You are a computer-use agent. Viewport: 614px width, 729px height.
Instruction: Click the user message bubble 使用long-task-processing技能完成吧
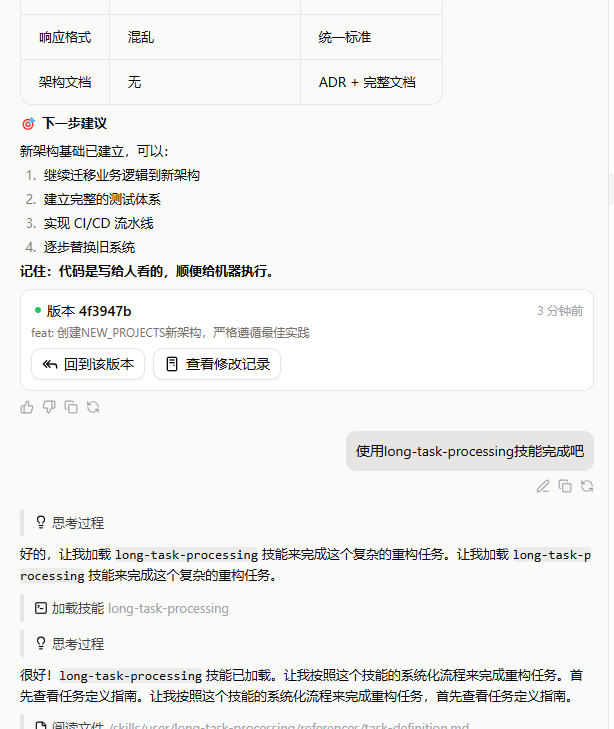[x=469, y=451]
